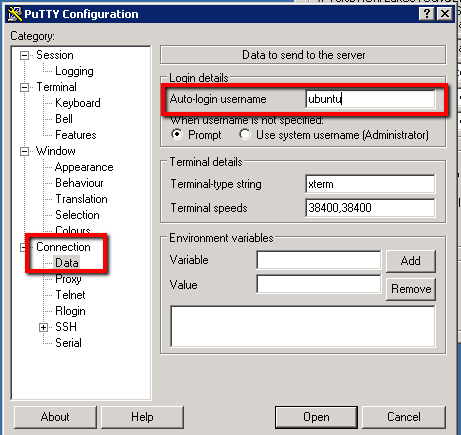The image size is (461, 435).
Task: Select the Appearance category
Action: 84,167
